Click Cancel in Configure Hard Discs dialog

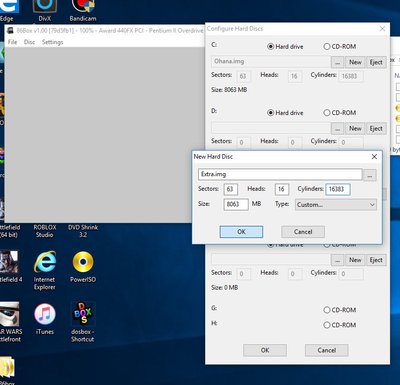(326, 350)
